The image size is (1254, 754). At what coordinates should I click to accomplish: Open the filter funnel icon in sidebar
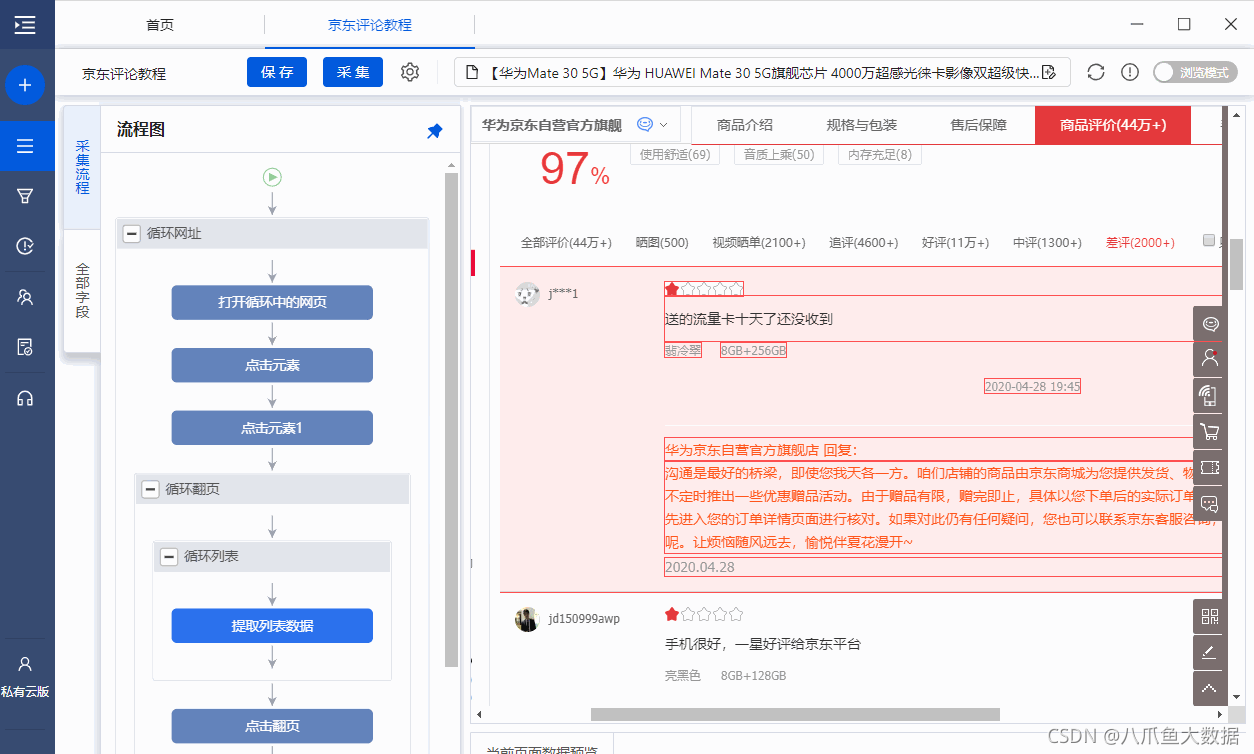click(x=25, y=196)
